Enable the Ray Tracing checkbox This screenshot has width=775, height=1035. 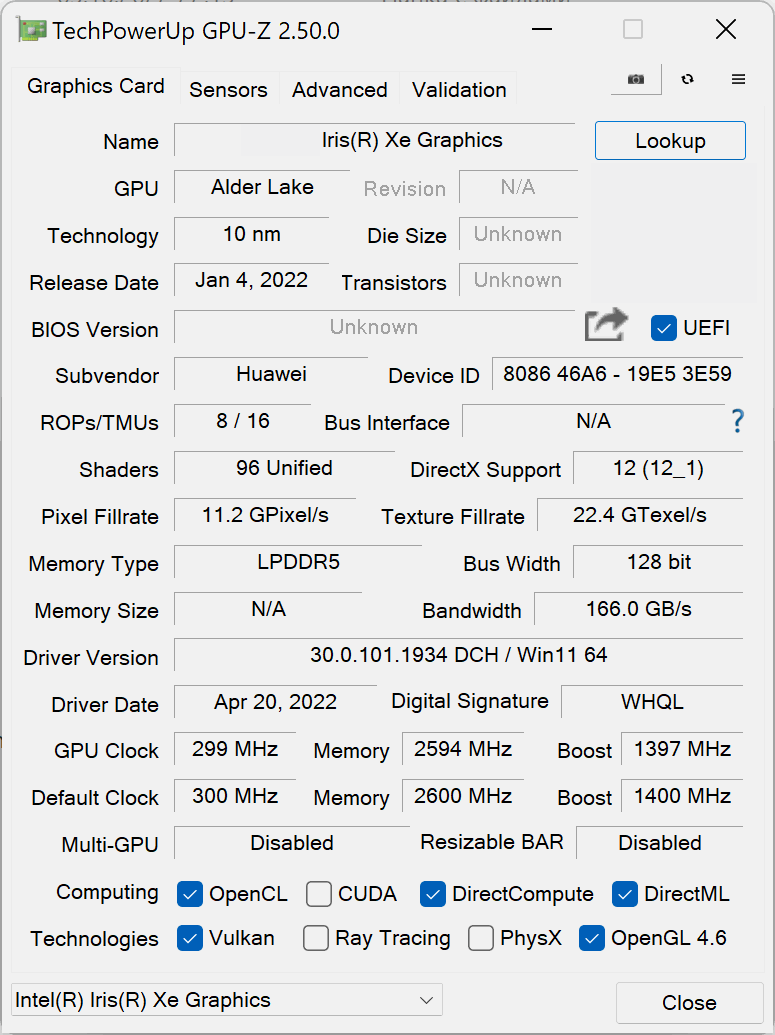pos(316,938)
